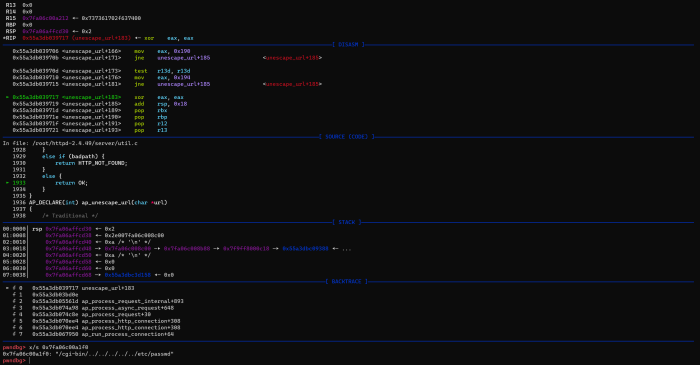
Task: Click the highlighted return OK line 1933
Action: pyautogui.click(x=47, y=183)
